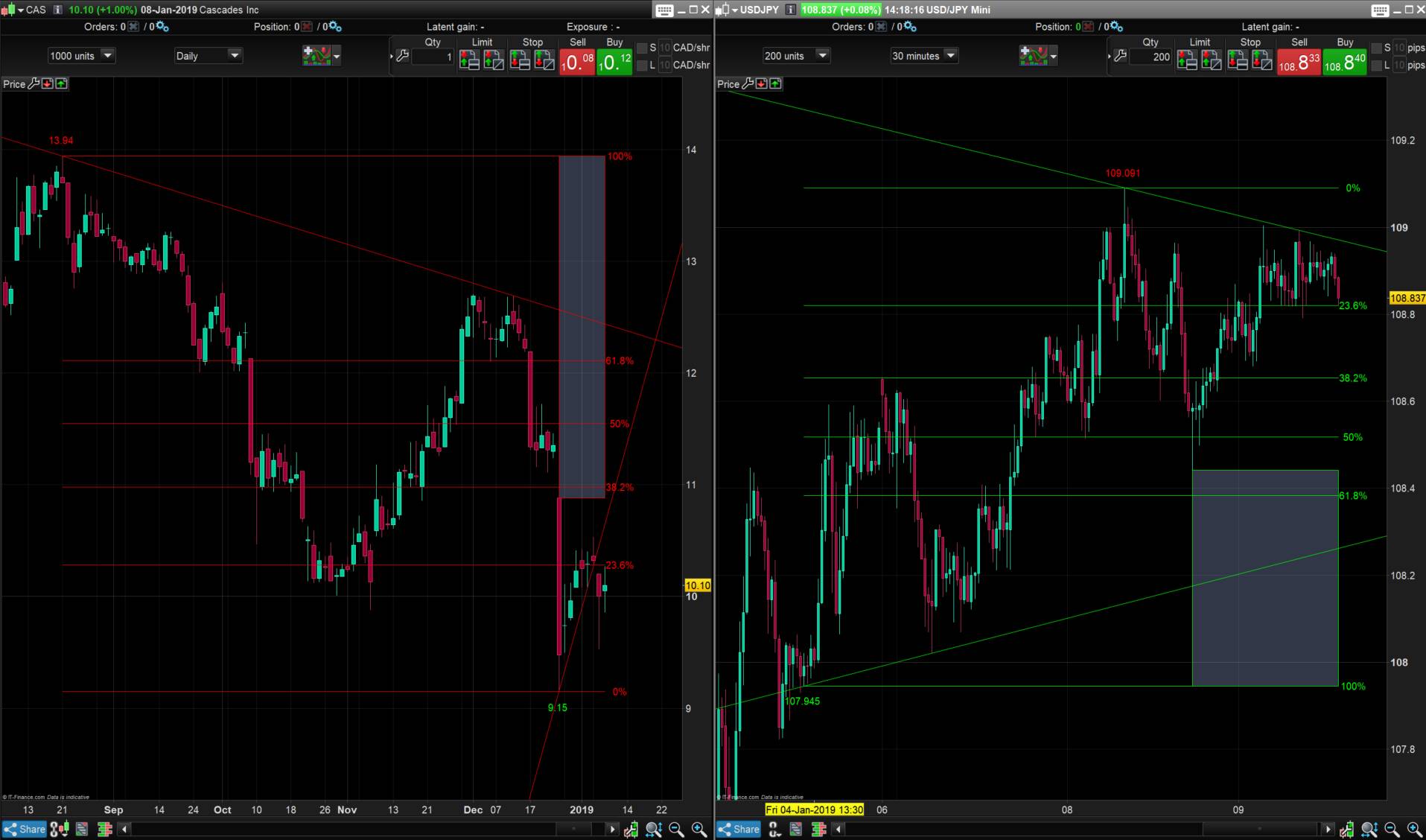The width and height of the screenshot is (1426, 840).
Task: Place sell limit order on CAS
Action: (494, 60)
